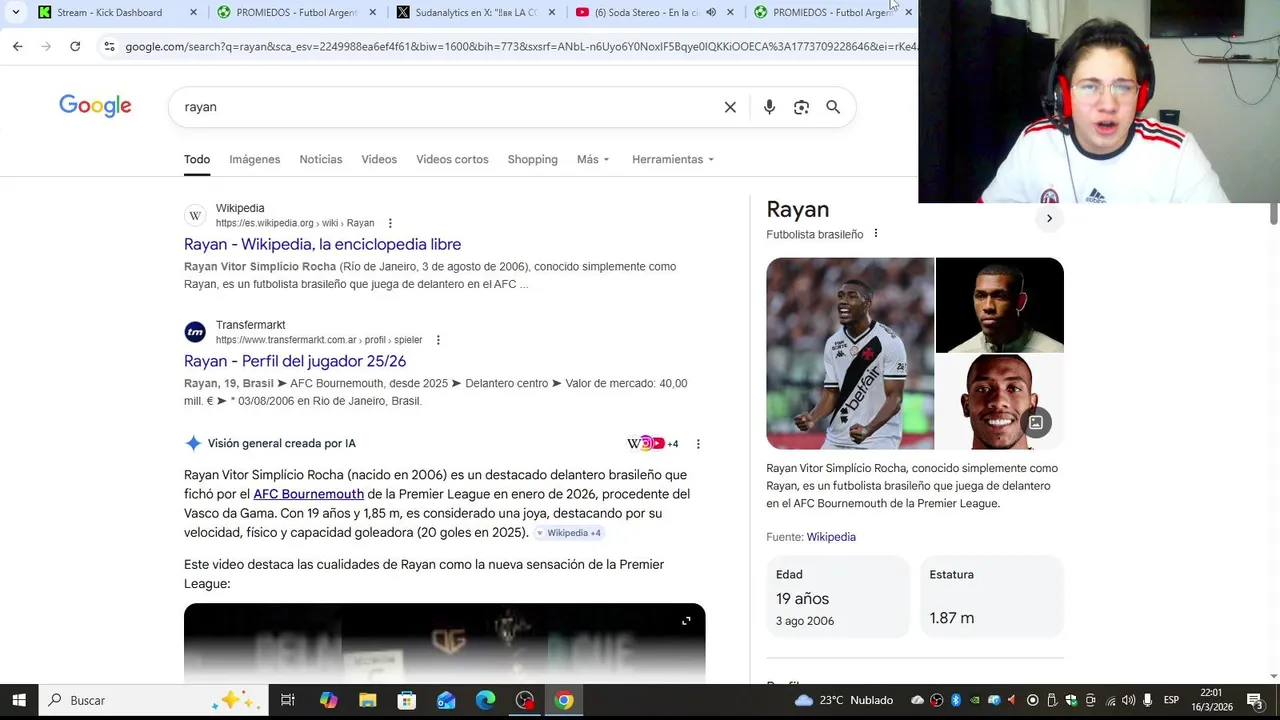The image size is (1280, 720).
Task: Open Rayan - Perfil del jugador 25/26
Action: coord(295,361)
